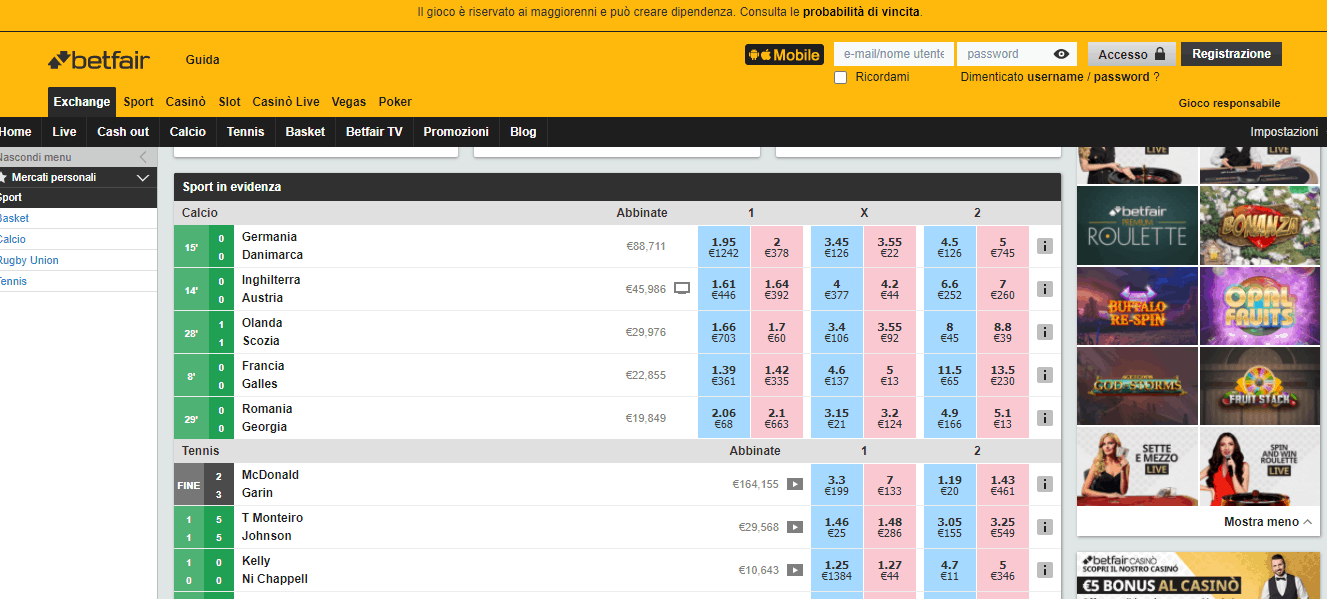Open Fruit Stack game thumbnail
This screenshot has height=599, width=1327.
1260,385
